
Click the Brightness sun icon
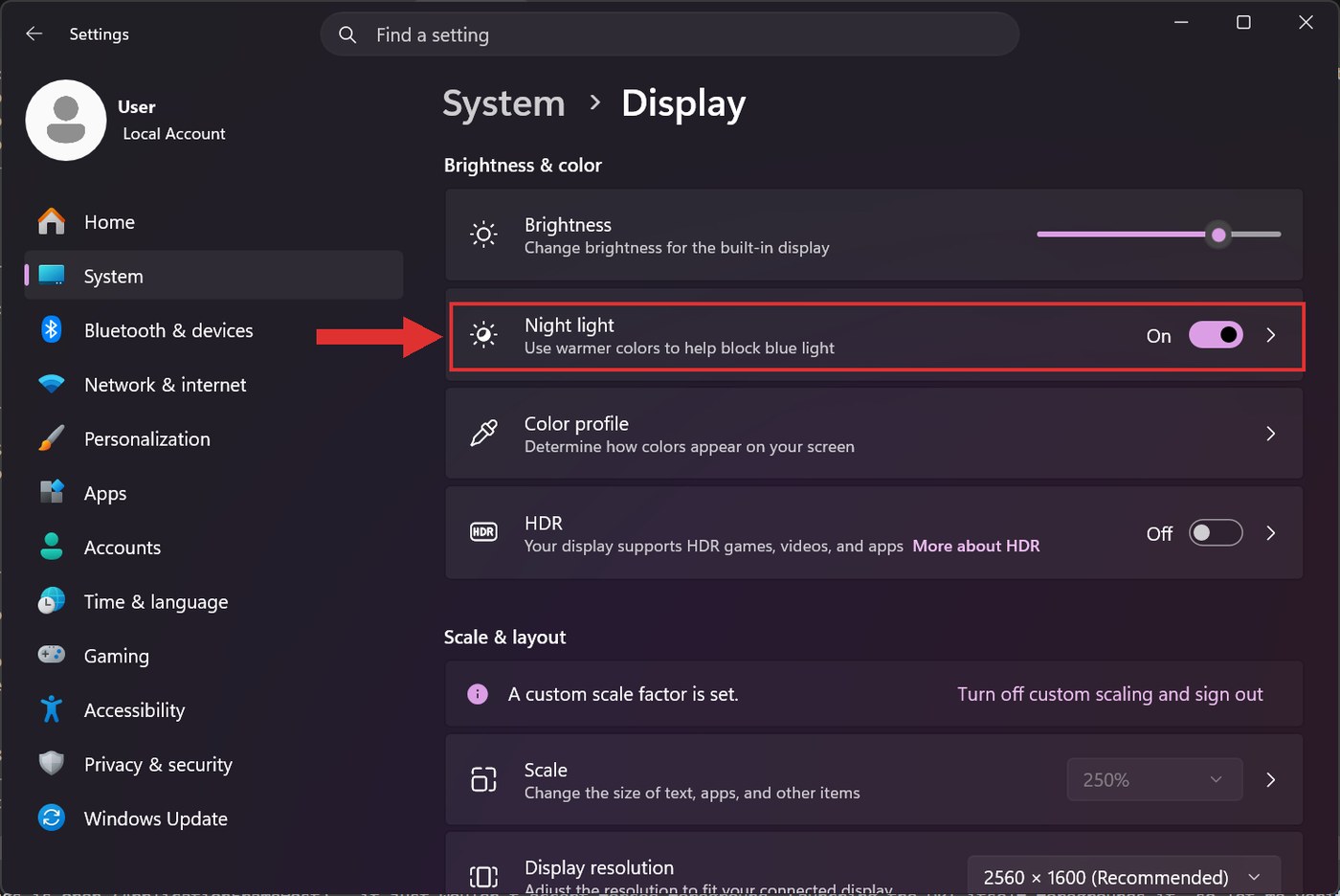click(484, 235)
